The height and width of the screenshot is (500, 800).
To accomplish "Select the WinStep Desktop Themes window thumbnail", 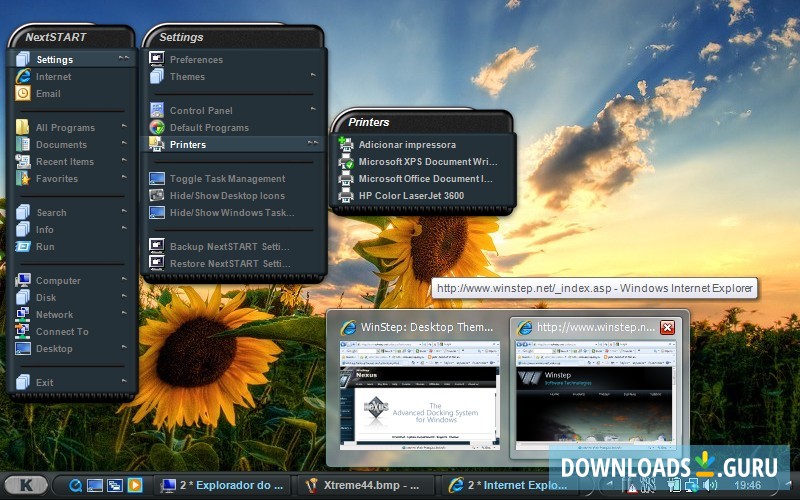I will [418, 383].
